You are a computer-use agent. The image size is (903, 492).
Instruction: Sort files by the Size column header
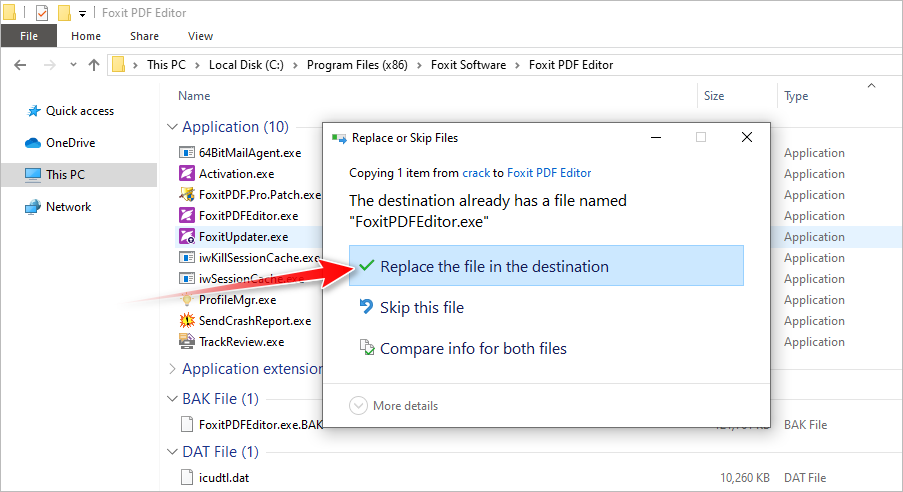tap(714, 96)
